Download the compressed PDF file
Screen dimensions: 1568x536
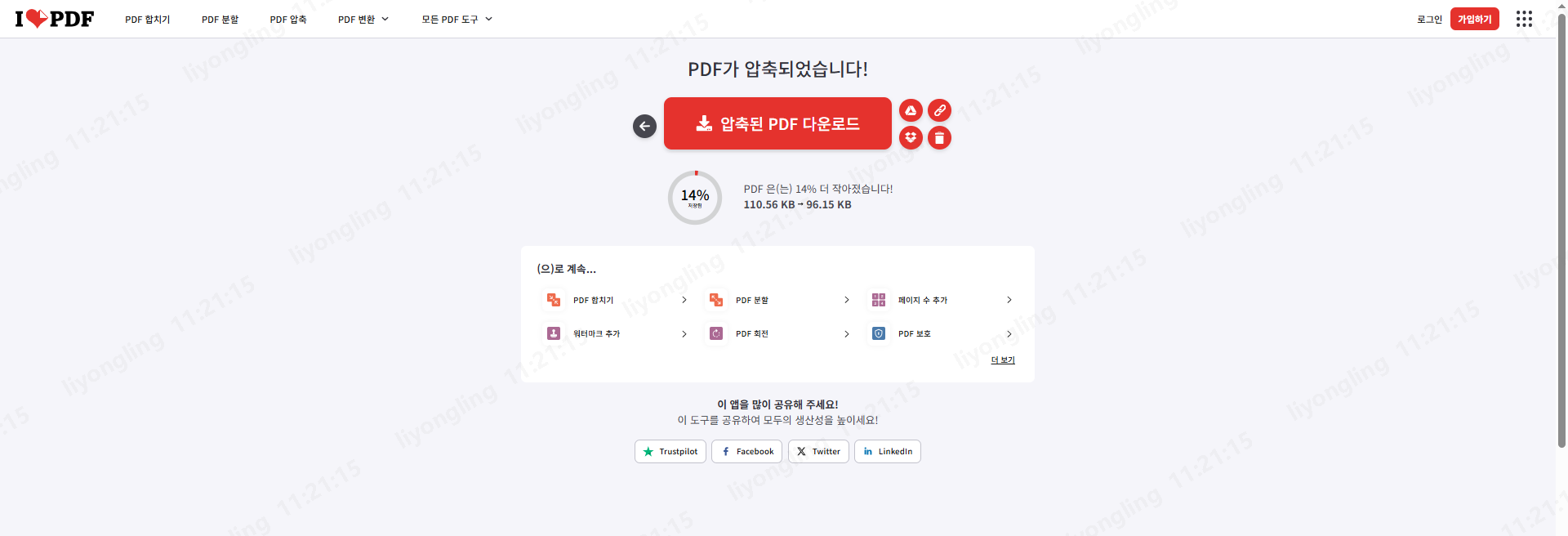tap(777, 123)
